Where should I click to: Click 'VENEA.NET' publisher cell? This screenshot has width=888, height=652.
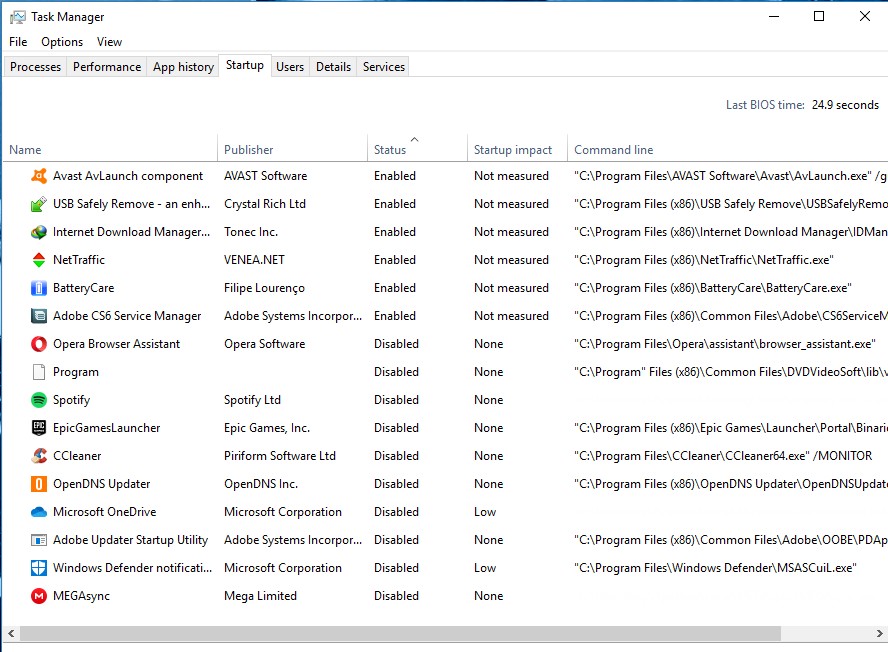click(254, 260)
